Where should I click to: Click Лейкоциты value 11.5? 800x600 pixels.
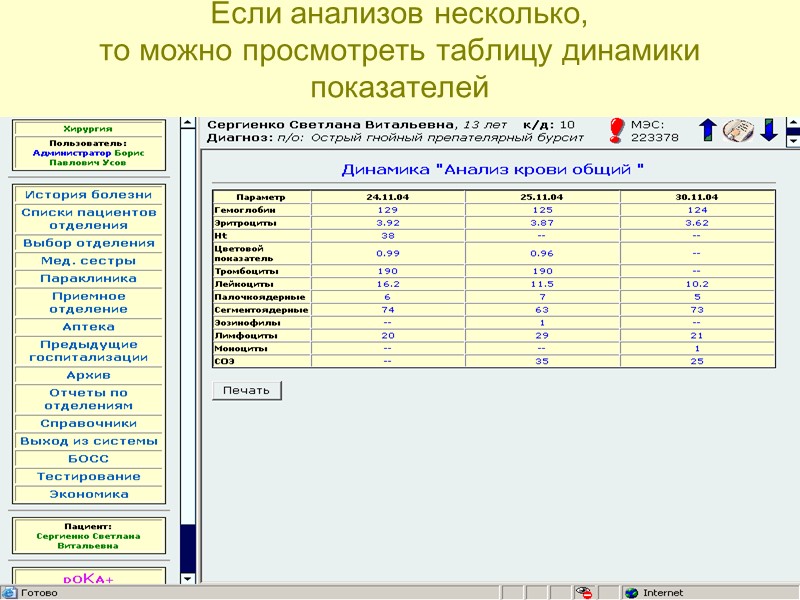tap(542, 284)
